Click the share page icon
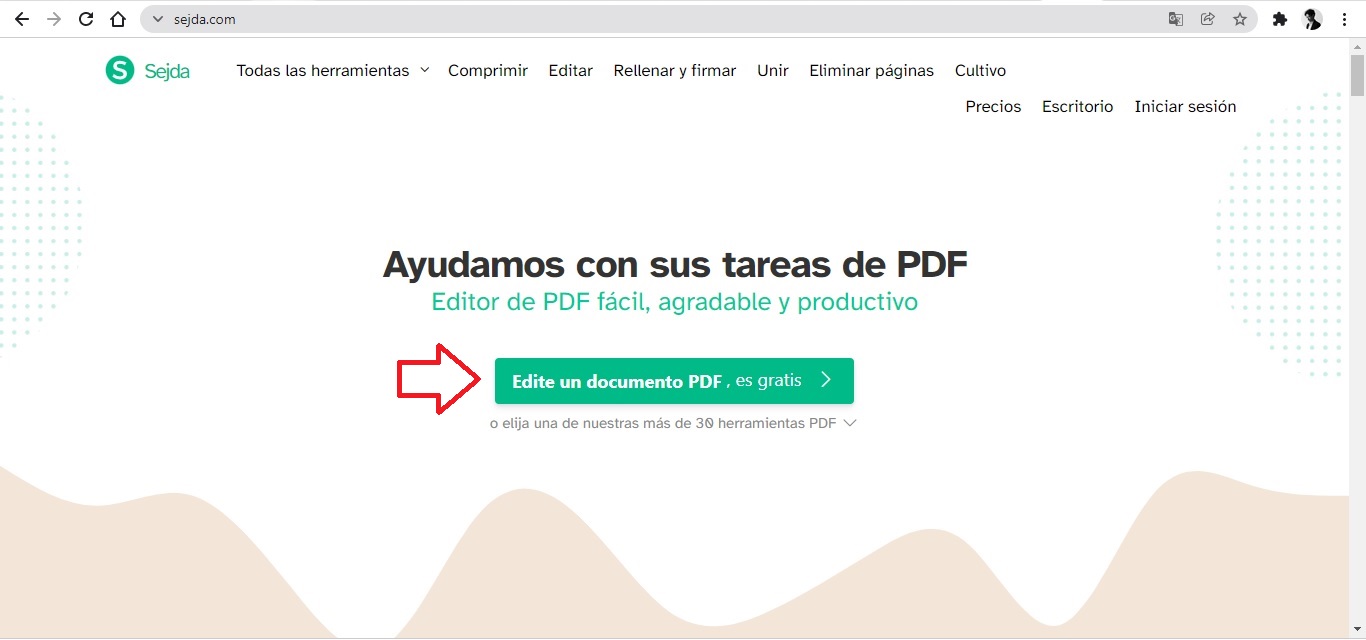Viewport: 1366px width, 640px height. [x=1207, y=18]
